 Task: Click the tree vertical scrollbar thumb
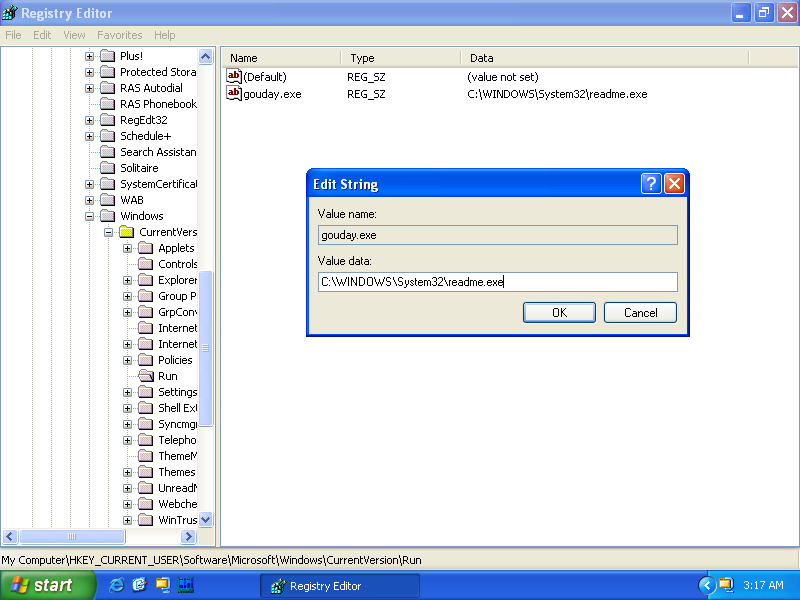tap(206, 348)
